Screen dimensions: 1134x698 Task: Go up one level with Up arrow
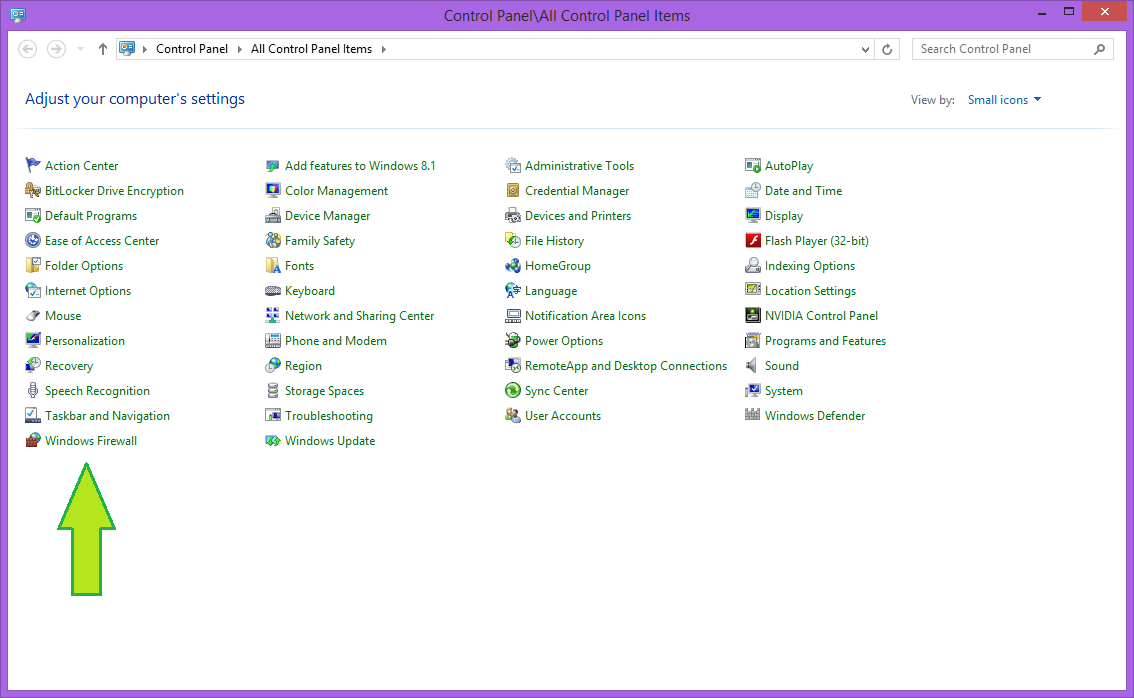(x=103, y=49)
